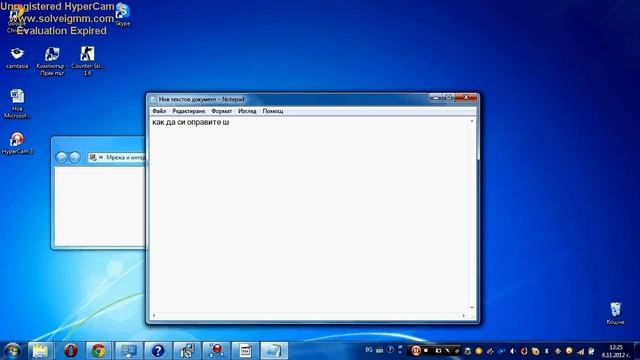Switch to the red ball HyperCam taskbar item

216,351
